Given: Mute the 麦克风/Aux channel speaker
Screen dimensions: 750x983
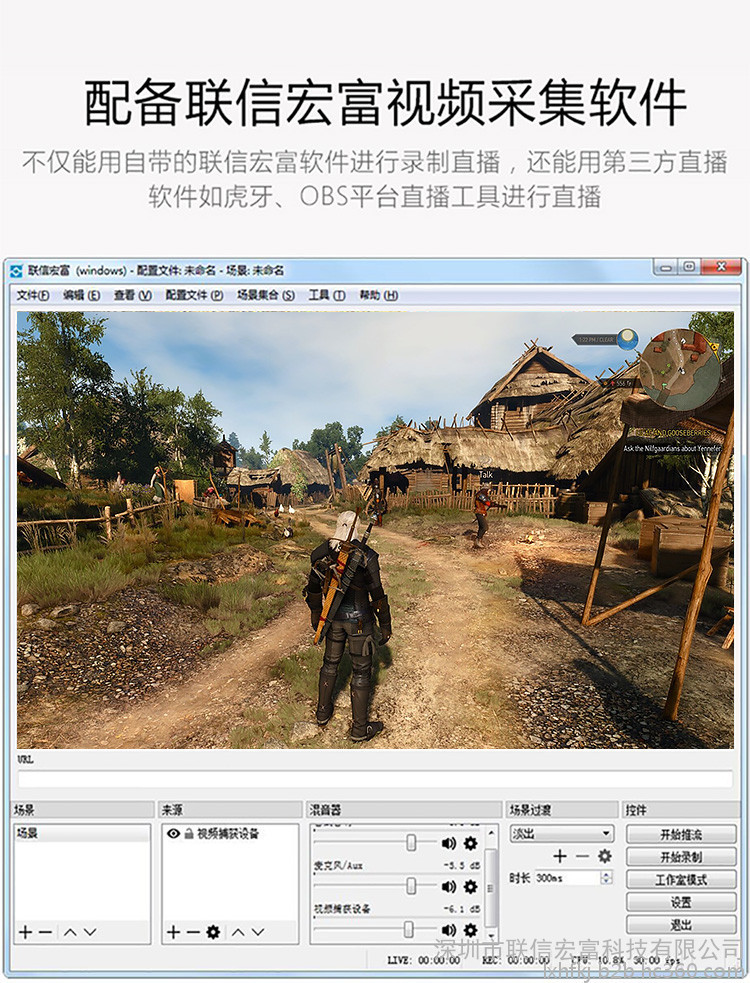Looking at the screenshot, I should coord(448,886).
